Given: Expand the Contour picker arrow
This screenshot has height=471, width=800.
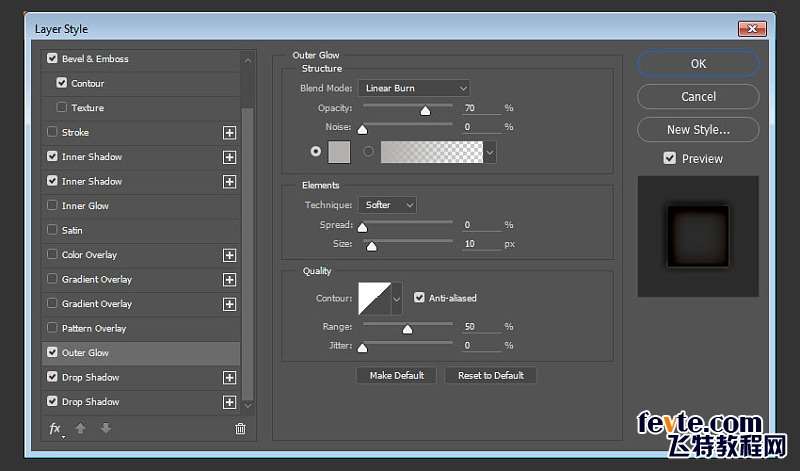Looking at the screenshot, I should point(396,299).
